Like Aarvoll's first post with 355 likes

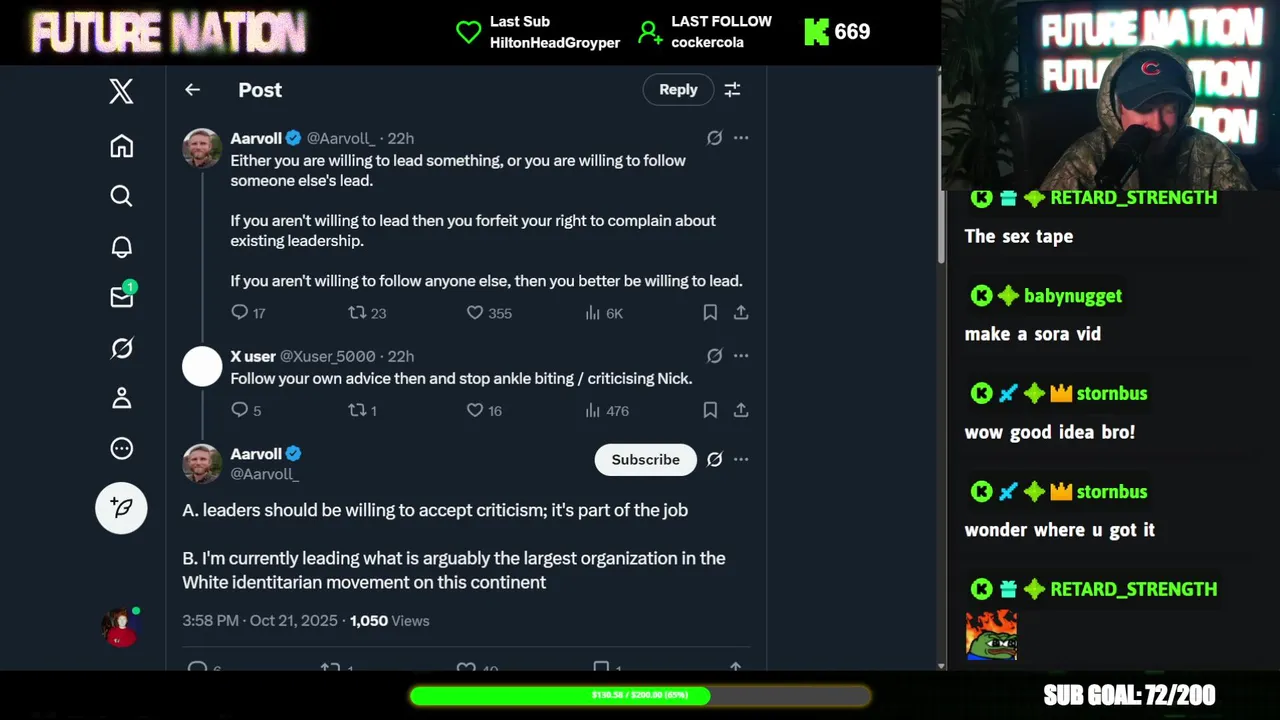[x=475, y=313]
